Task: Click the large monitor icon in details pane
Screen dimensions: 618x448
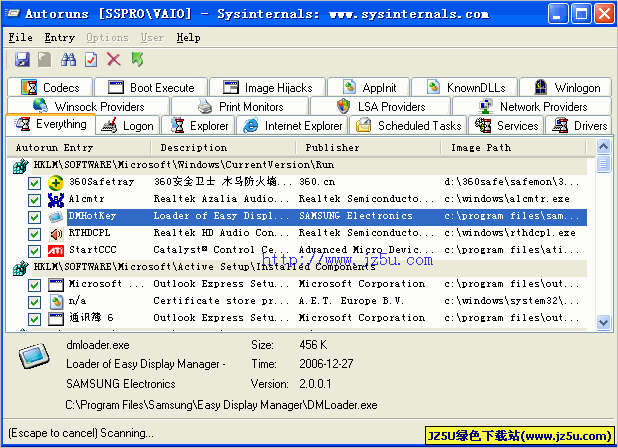Action: [34, 355]
